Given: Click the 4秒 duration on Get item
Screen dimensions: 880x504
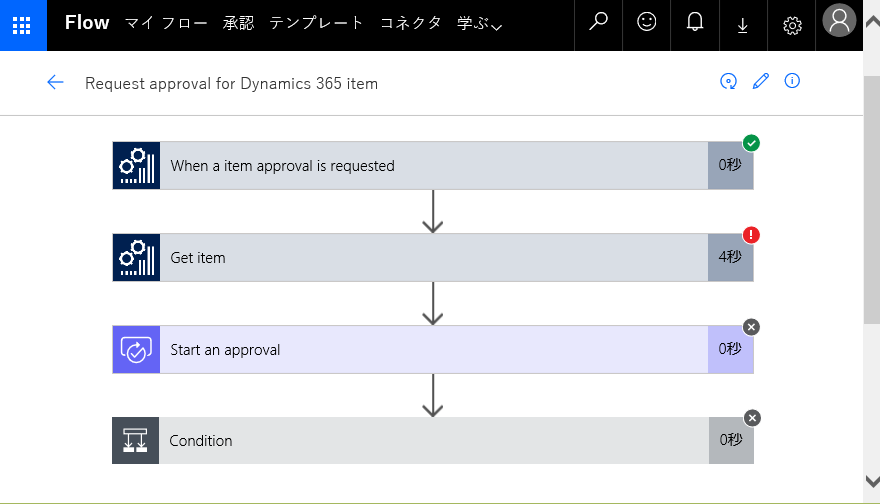Looking at the screenshot, I should [x=730, y=257].
